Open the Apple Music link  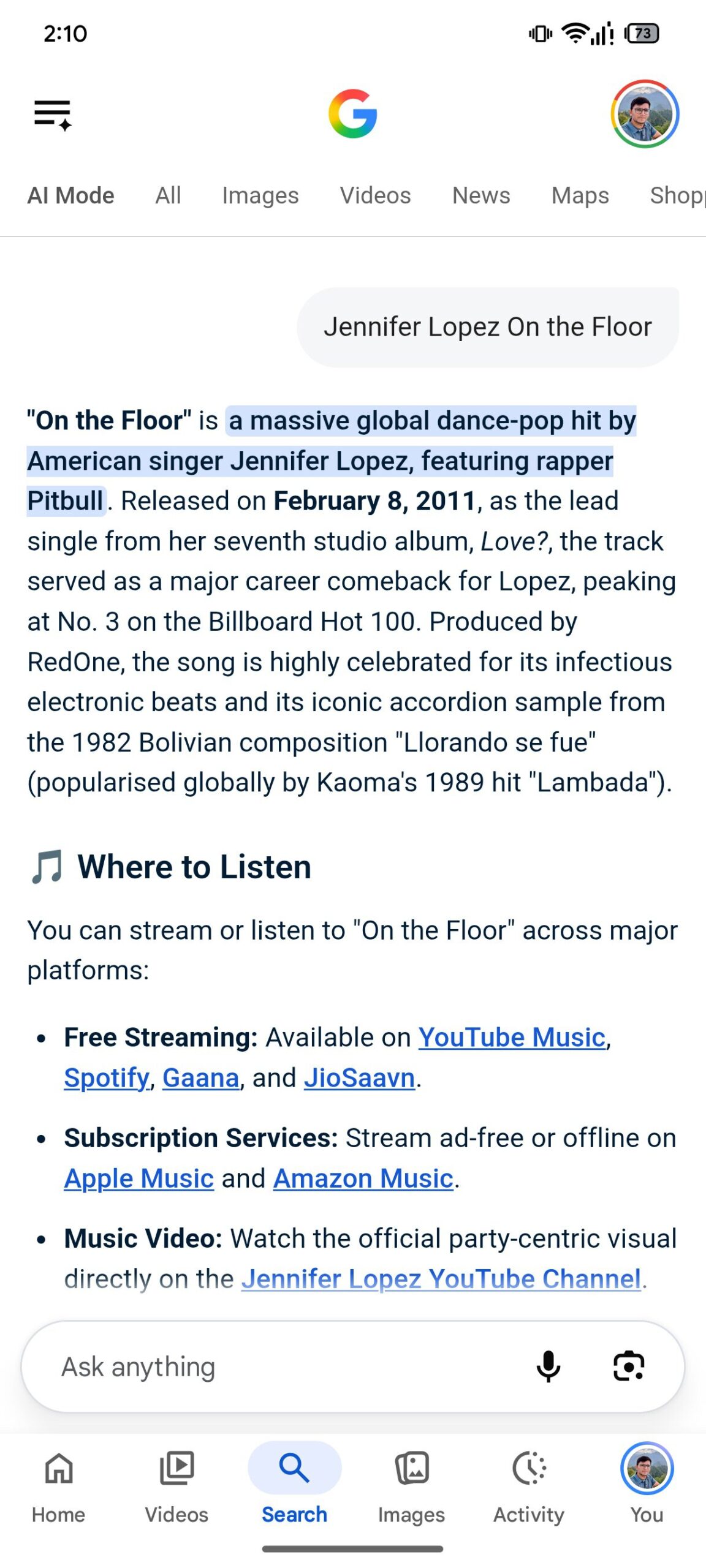139,1178
